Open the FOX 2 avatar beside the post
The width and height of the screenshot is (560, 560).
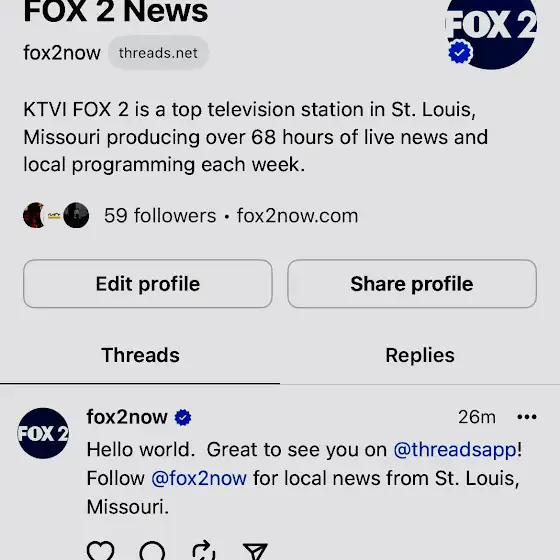pos(43,433)
